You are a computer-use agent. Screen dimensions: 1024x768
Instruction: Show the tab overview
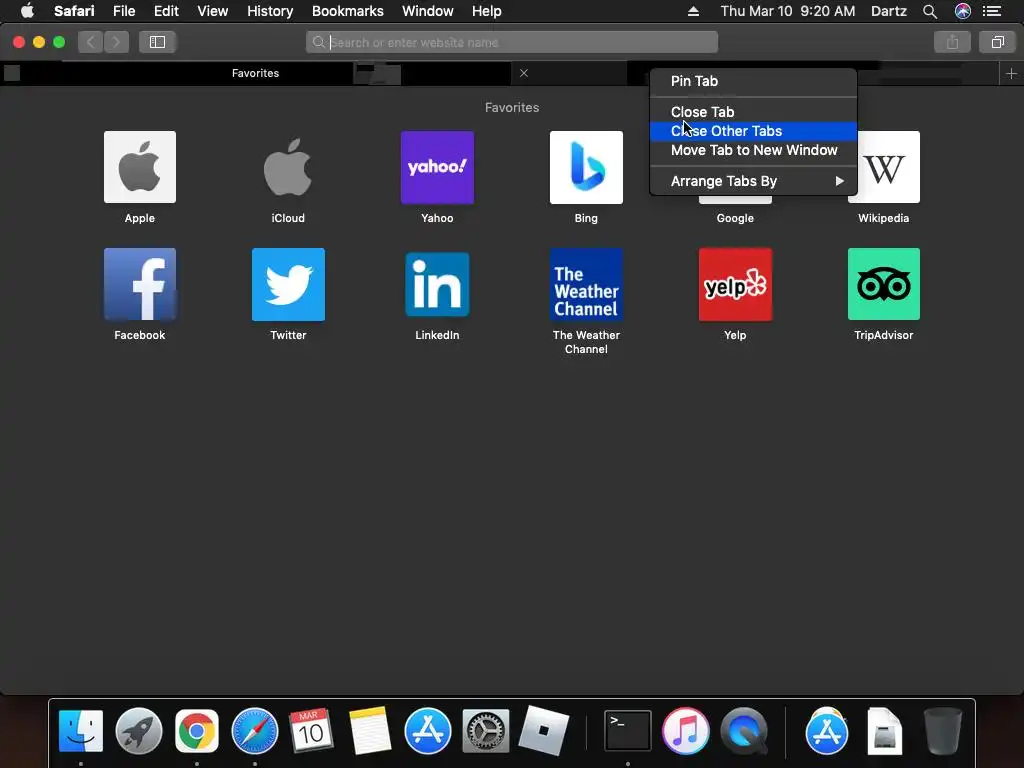pos(997,42)
